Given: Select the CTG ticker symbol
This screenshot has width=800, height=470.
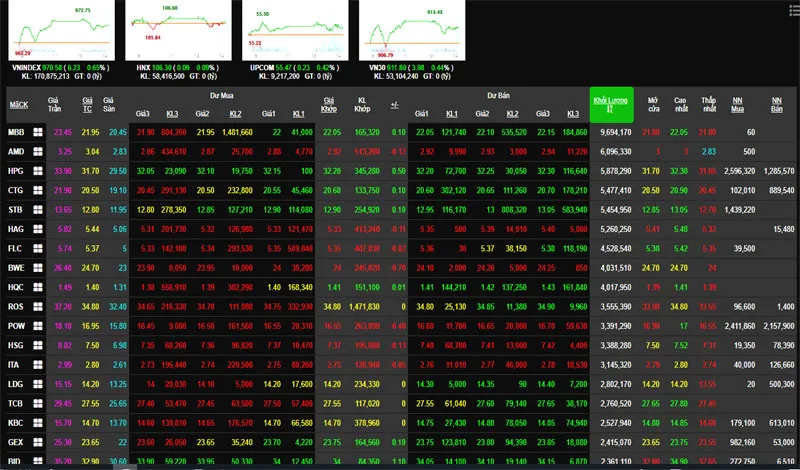Looking at the screenshot, I should (x=15, y=190).
